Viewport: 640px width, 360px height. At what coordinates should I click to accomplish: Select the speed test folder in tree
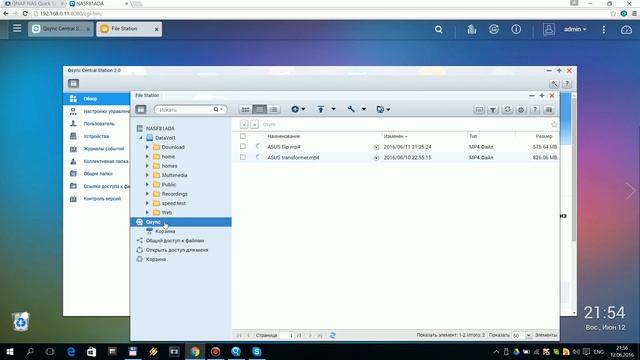click(173, 203)
